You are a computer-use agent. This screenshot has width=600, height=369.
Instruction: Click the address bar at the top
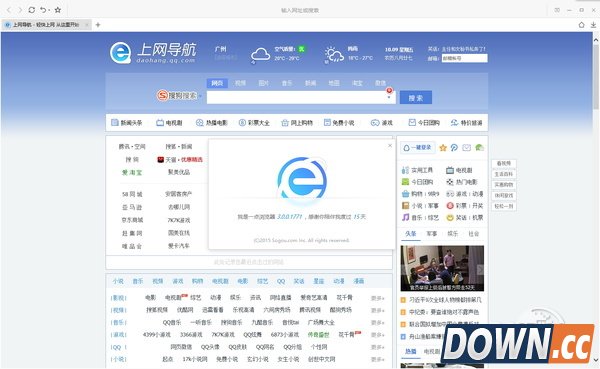click(x=300, y=10)
